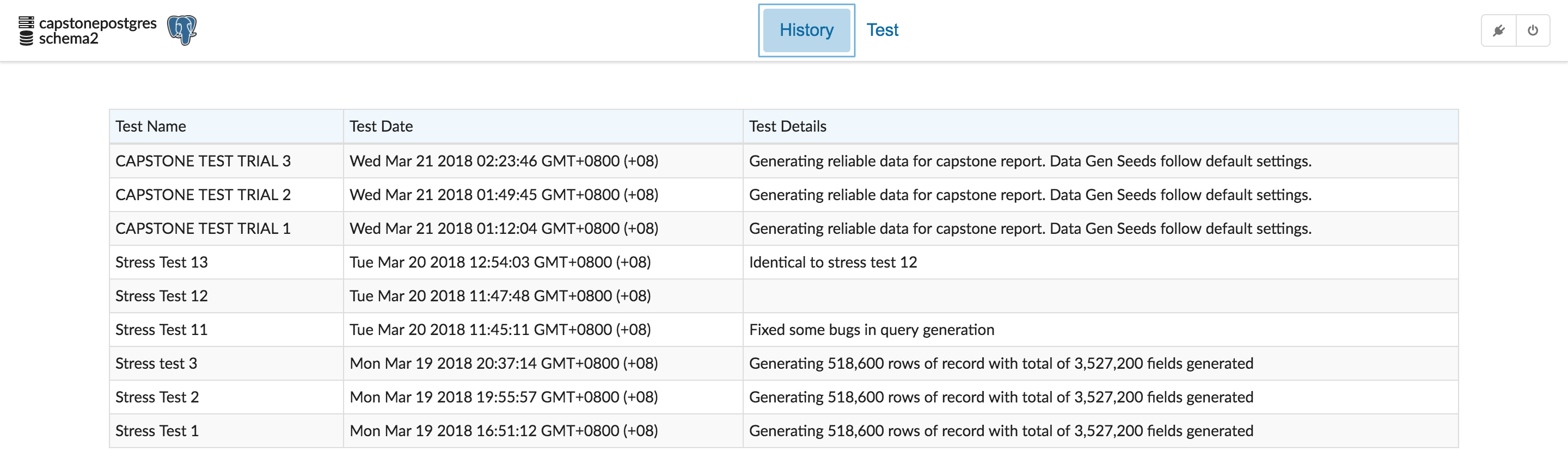Click the Test Name column header
Screen dimensions: 1568x471
(151, 126)
